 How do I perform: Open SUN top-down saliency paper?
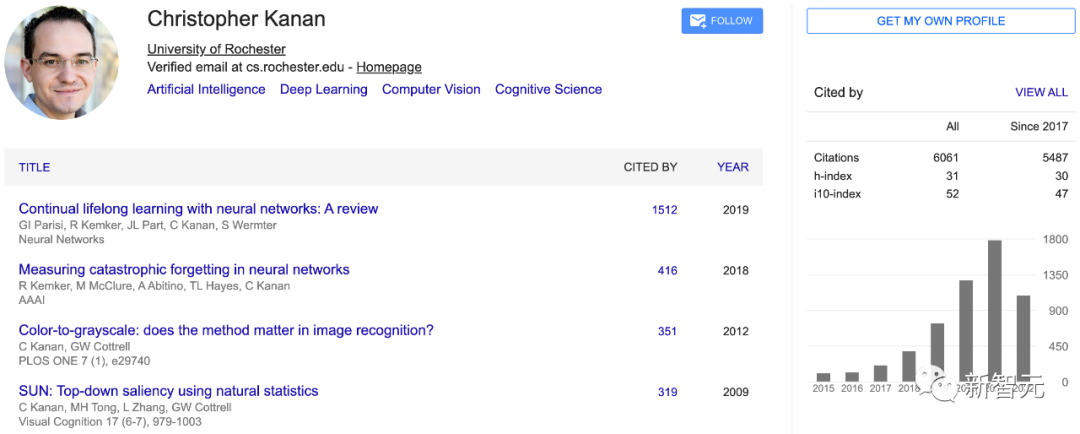point(168,391)
